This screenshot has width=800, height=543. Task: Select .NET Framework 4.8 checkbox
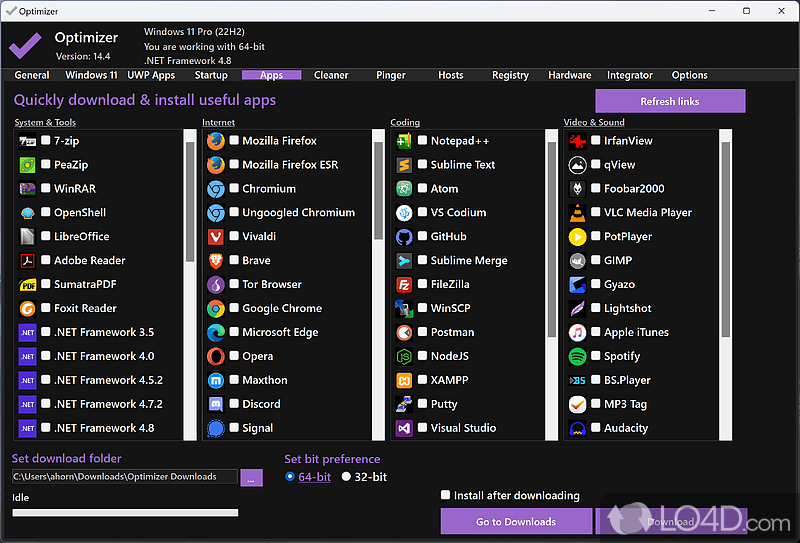[45, 427]
